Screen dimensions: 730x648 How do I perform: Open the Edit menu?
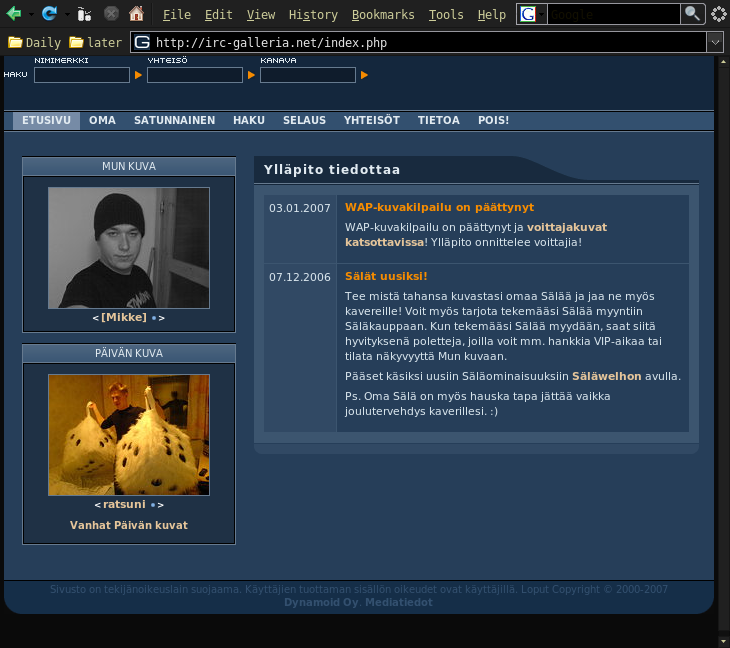click(x=218, y=15)
